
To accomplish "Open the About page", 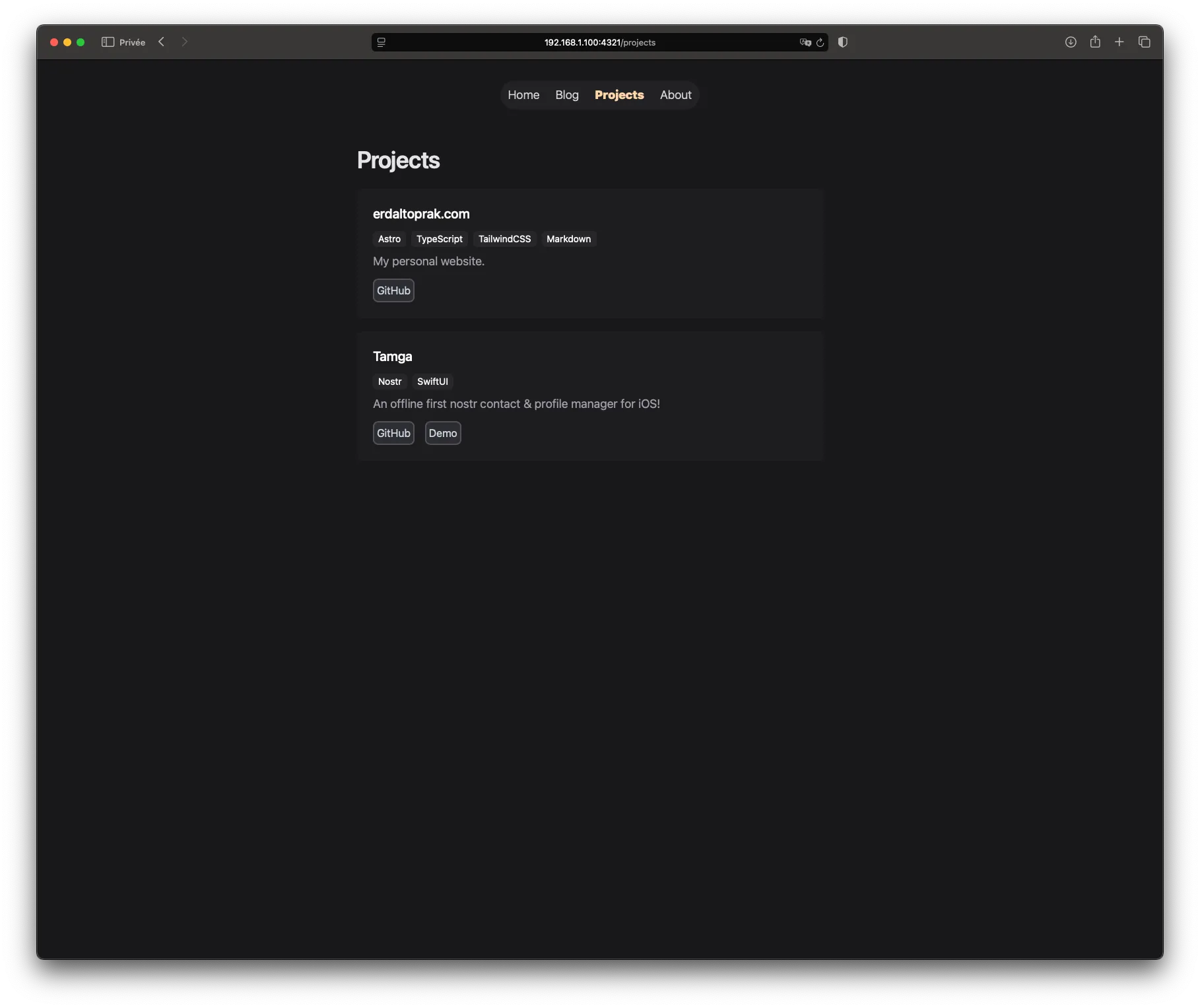I will pos(675,94).
